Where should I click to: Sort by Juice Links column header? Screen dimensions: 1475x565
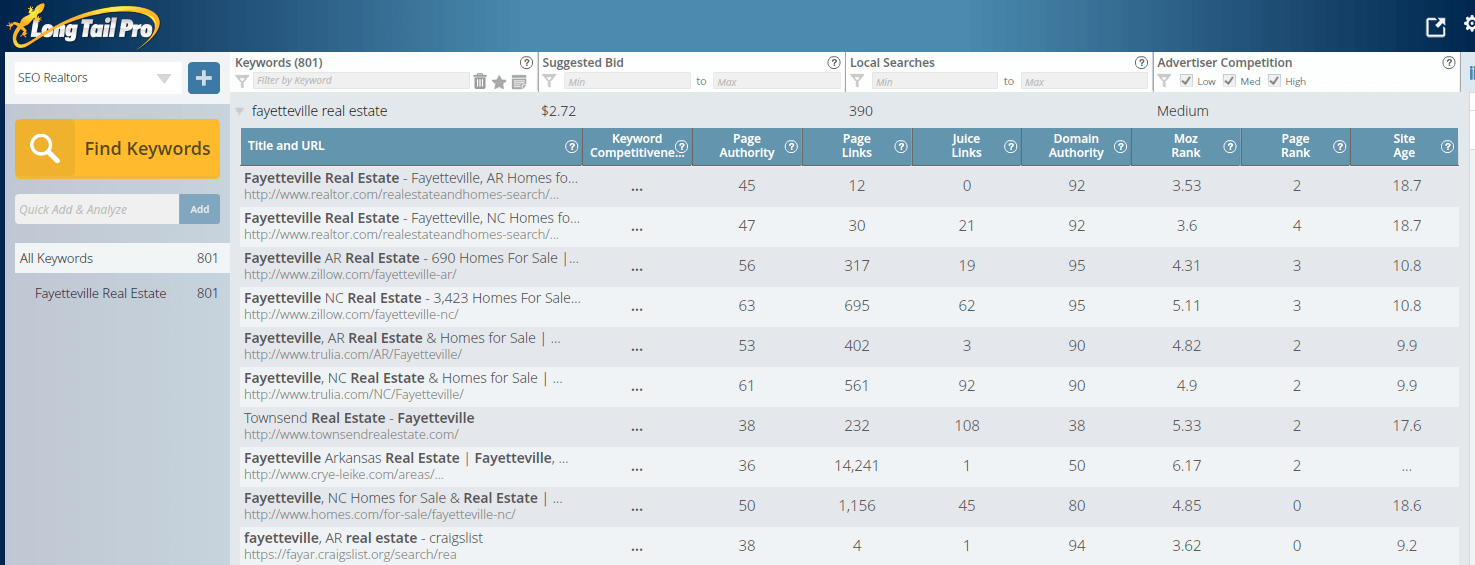point(966,146)
